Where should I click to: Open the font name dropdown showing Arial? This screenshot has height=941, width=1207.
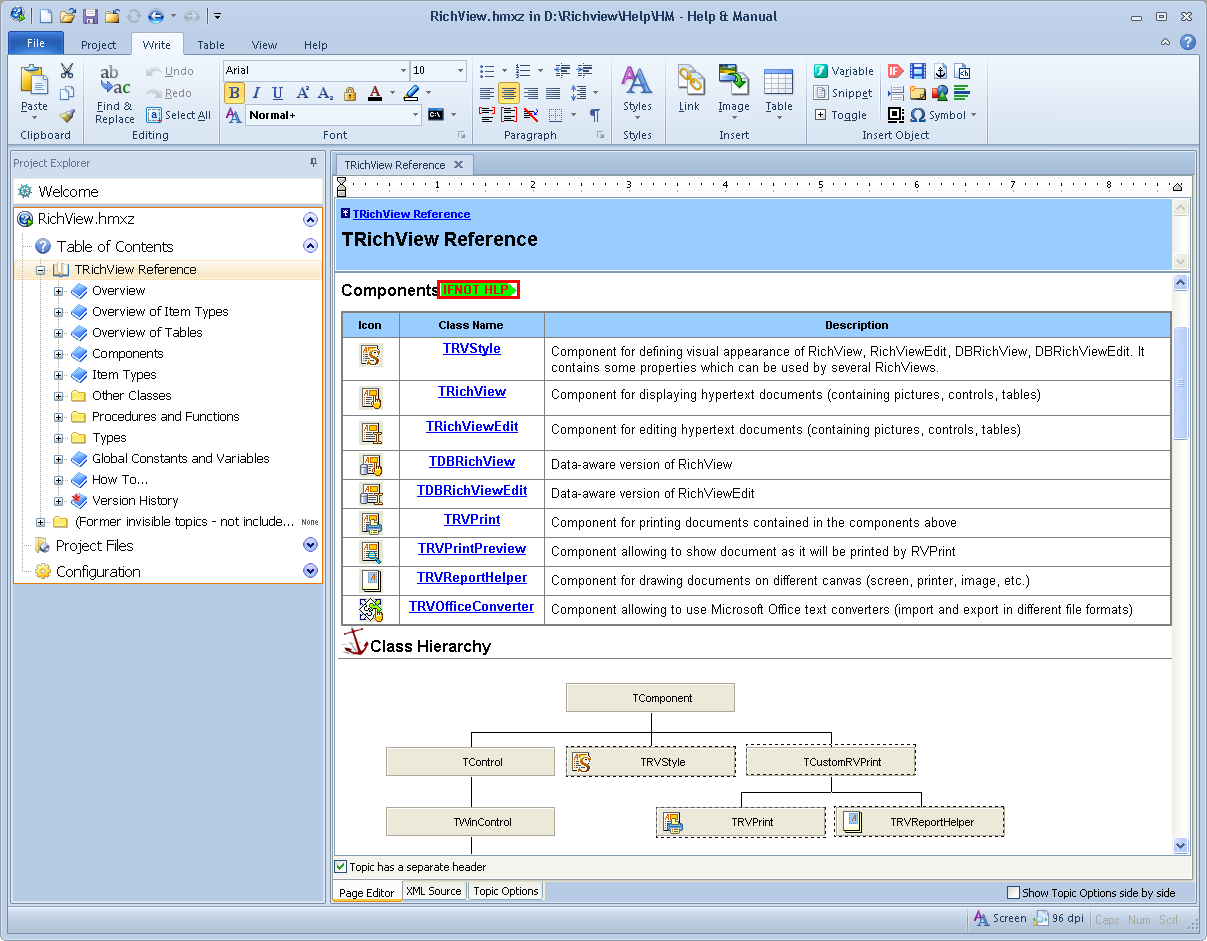click(404, 71)
